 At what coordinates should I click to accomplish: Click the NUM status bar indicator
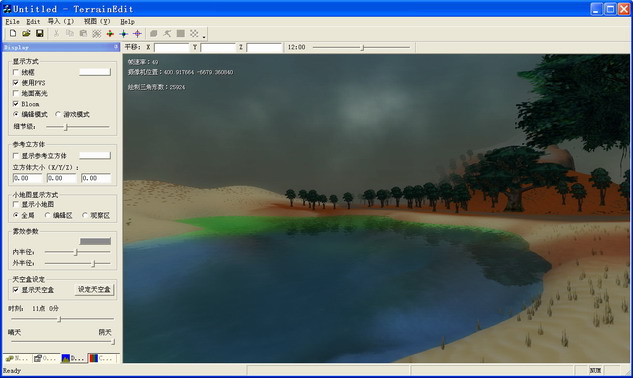click(x=595, y=370)
